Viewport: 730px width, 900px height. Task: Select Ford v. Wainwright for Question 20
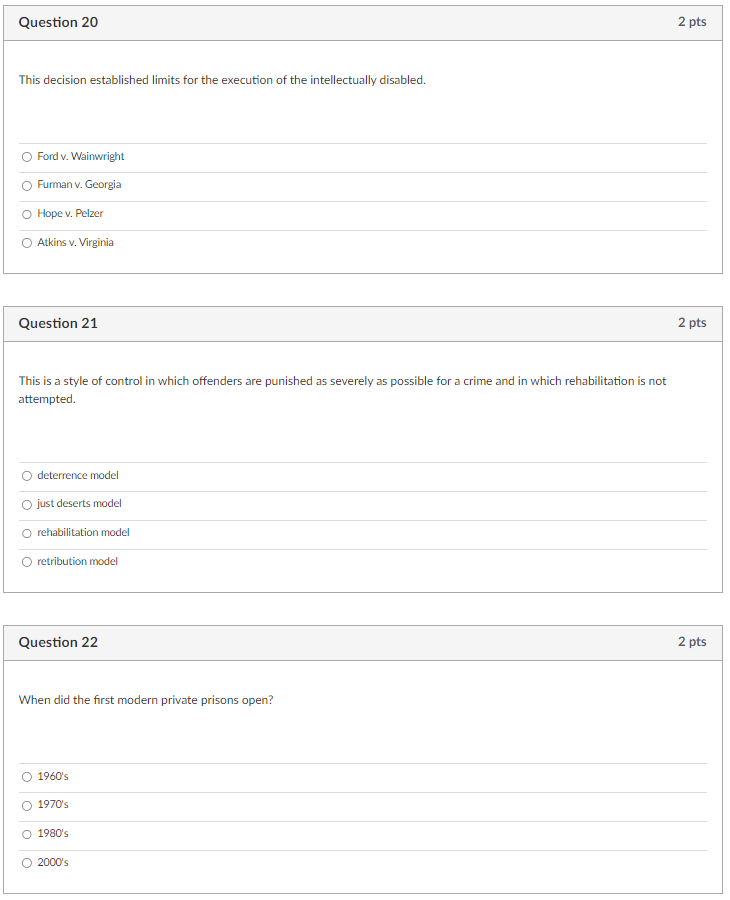26,156
